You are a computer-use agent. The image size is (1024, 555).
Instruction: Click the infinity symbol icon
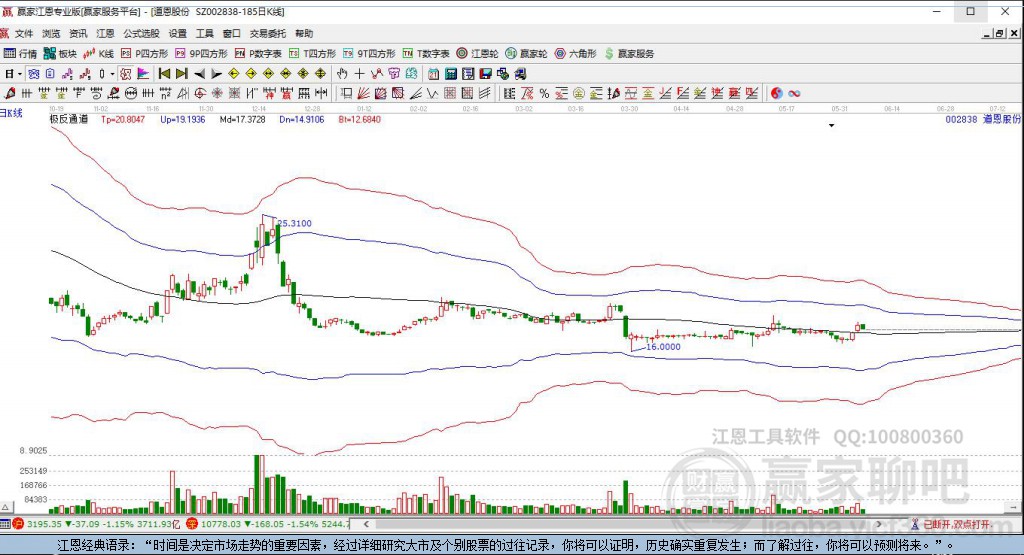tap(794, 93)
